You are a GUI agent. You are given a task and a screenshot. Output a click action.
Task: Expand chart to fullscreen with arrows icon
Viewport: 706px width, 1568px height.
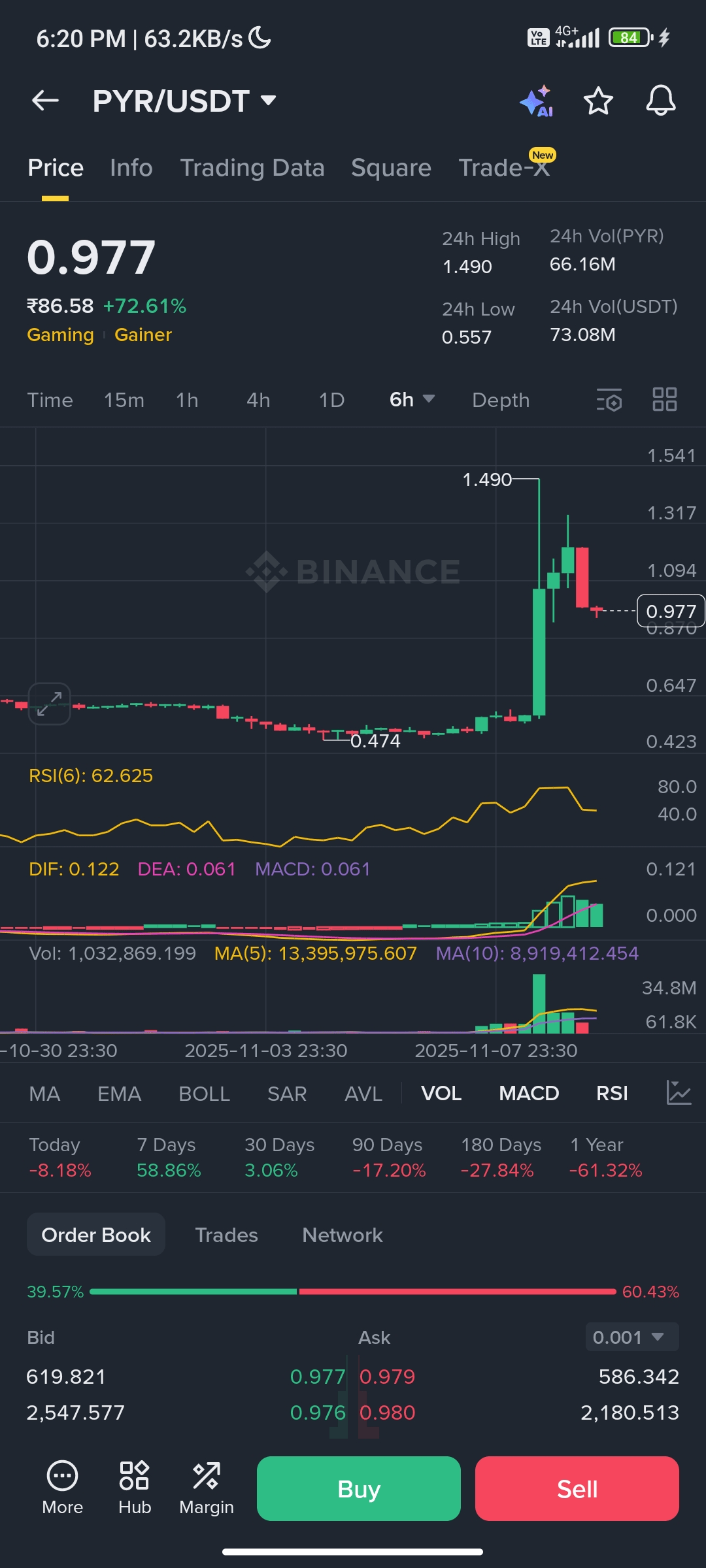pyautogui.click(x=50, y=704)
